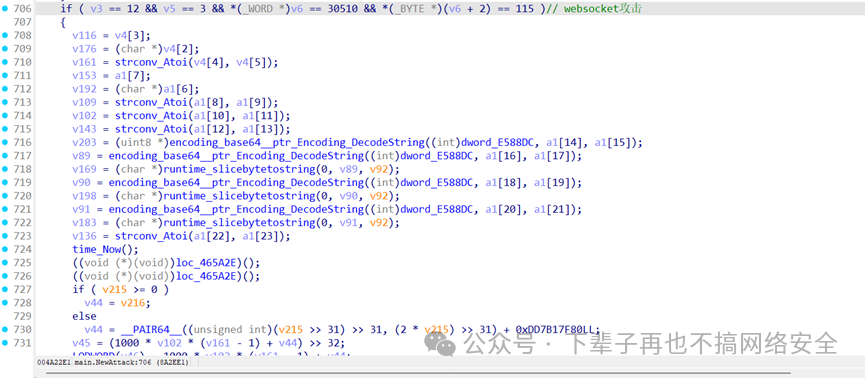Select variable v116 on line 708
865x378 pixels.
tap(84, 35)
